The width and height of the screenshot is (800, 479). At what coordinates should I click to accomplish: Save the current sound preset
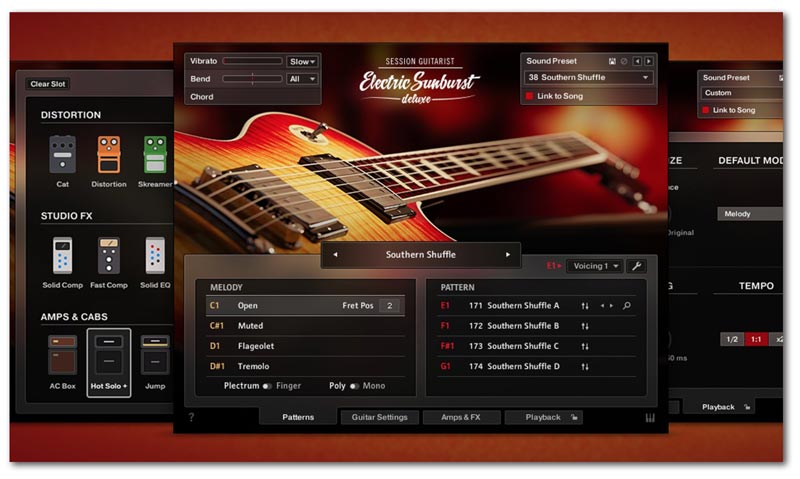612,61
